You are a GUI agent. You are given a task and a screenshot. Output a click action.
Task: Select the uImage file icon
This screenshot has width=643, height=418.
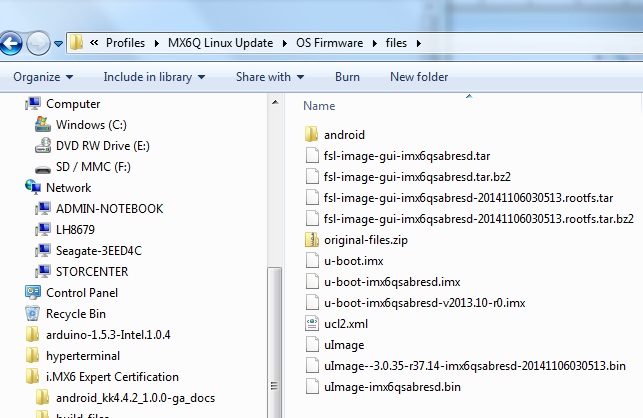[x=312, y=345]
